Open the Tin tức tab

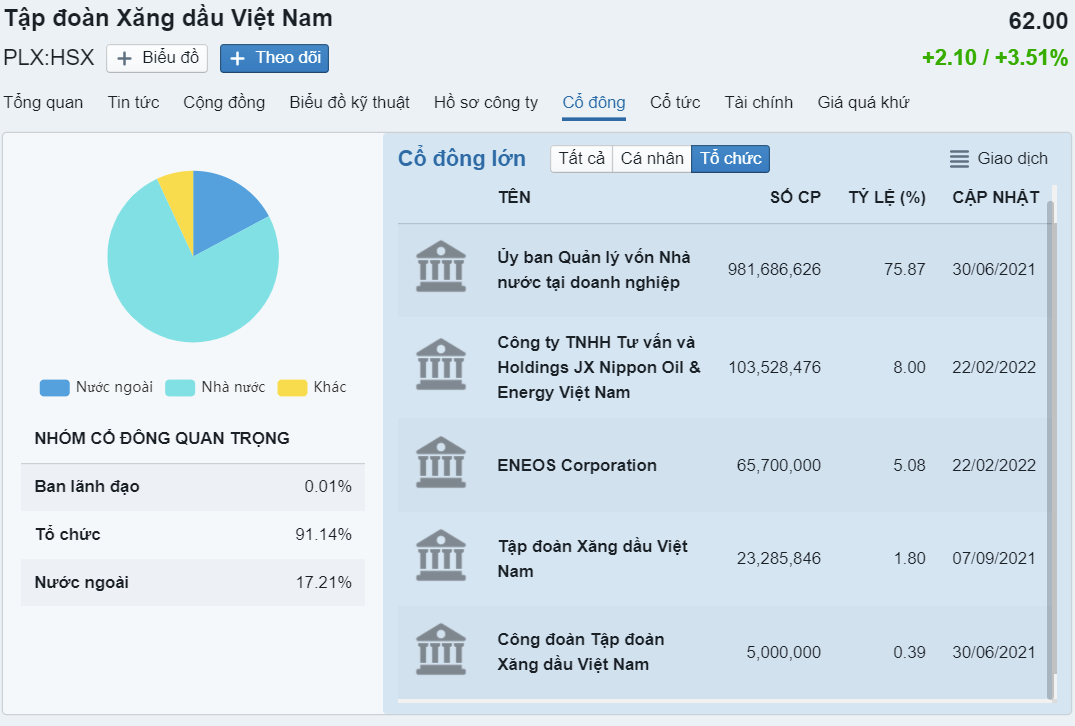coord(133,103)
